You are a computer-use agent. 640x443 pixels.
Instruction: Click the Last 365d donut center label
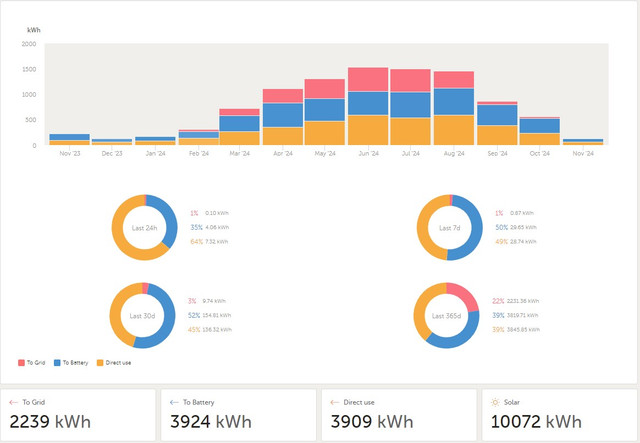click(447, 316)
